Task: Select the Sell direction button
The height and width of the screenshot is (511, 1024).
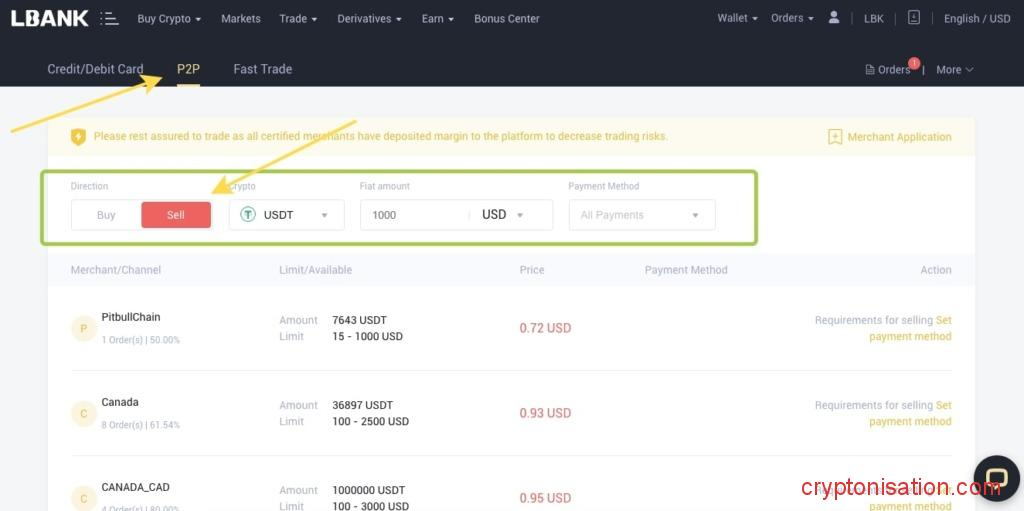Action: tap(176, 215)
